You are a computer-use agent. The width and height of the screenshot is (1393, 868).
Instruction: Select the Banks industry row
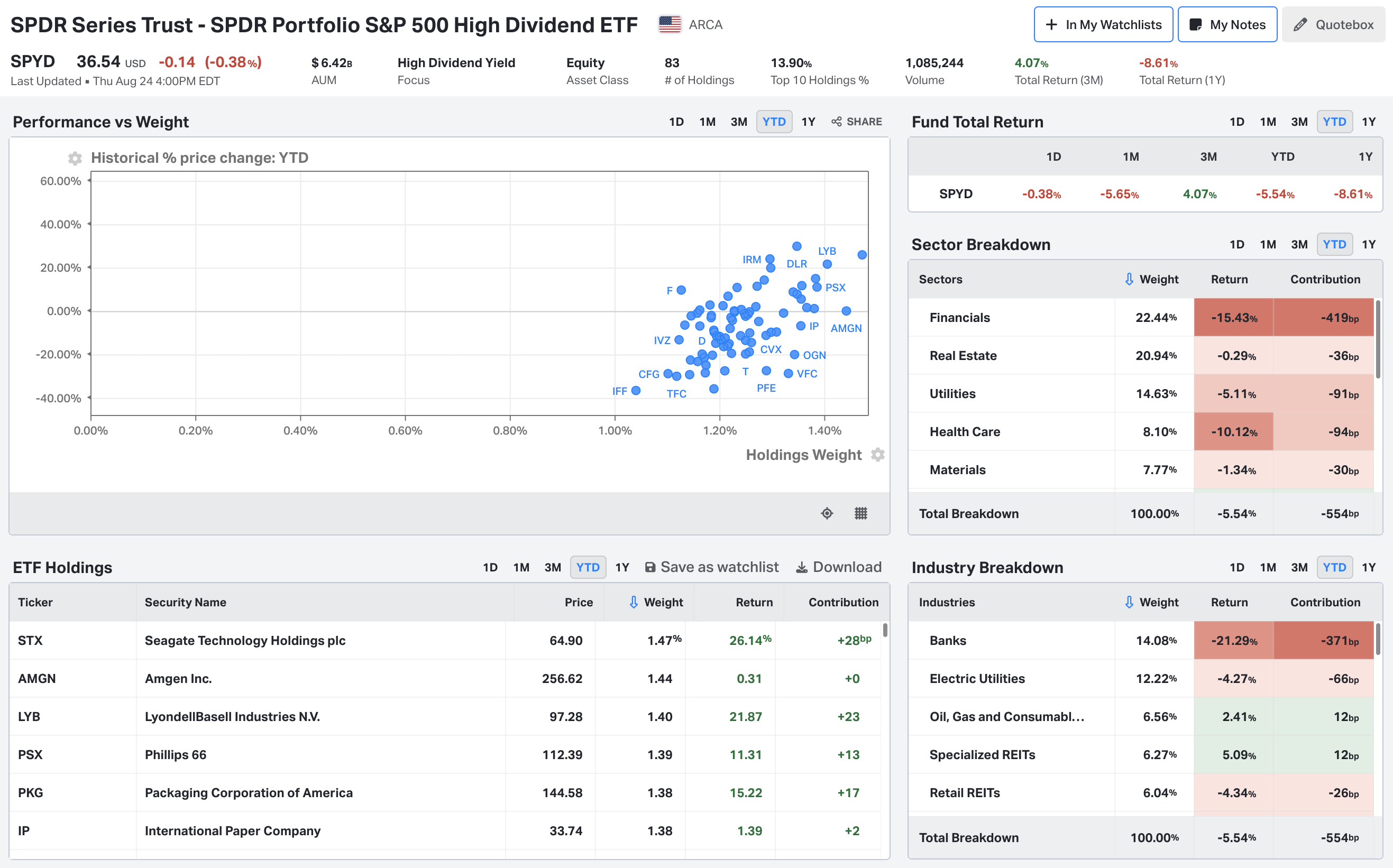[x=1141, y=640]
